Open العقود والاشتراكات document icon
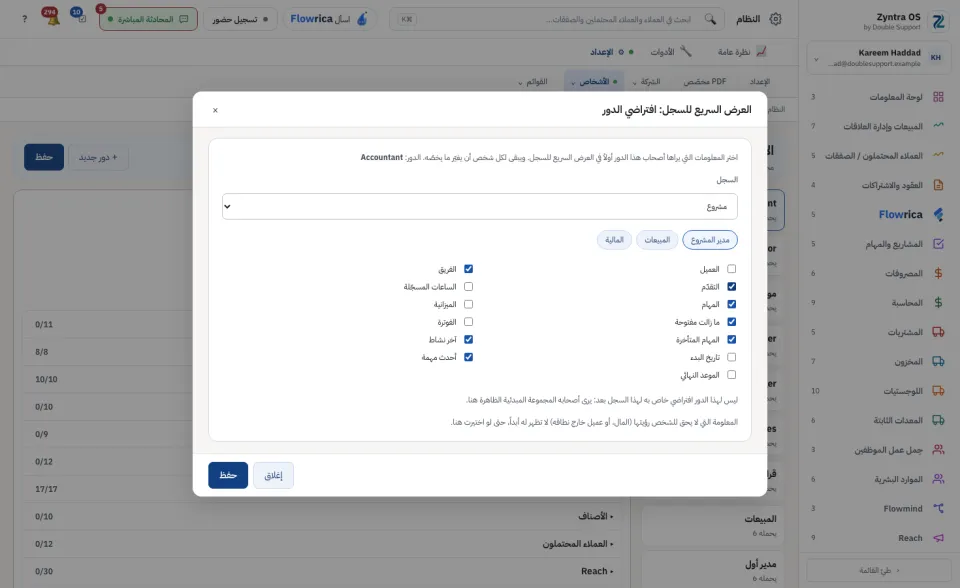Image resolution: width=960 pixels, height=588 pixels. point(938,185)
